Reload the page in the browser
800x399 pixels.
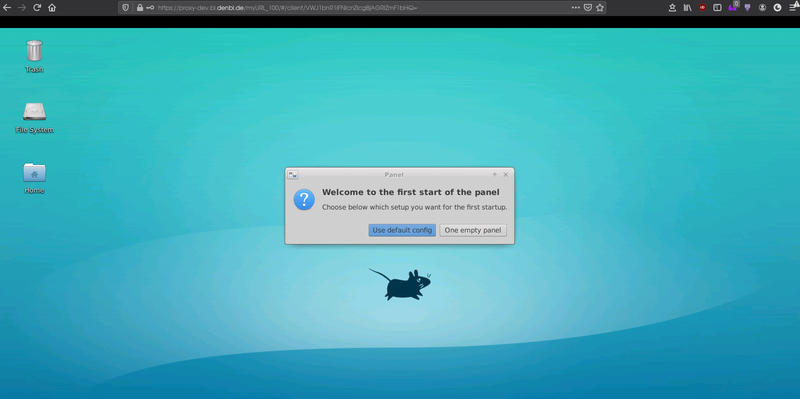[x=37, y=8]
